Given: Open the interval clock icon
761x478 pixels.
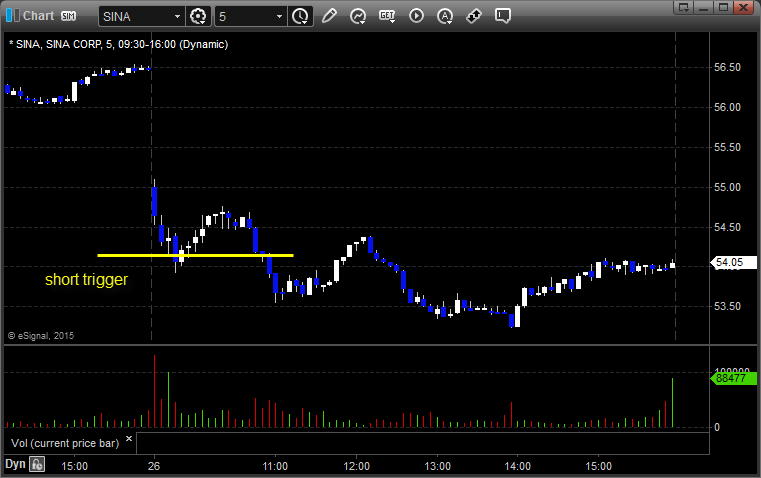Looking at the screenshot, I should point(299,16).
